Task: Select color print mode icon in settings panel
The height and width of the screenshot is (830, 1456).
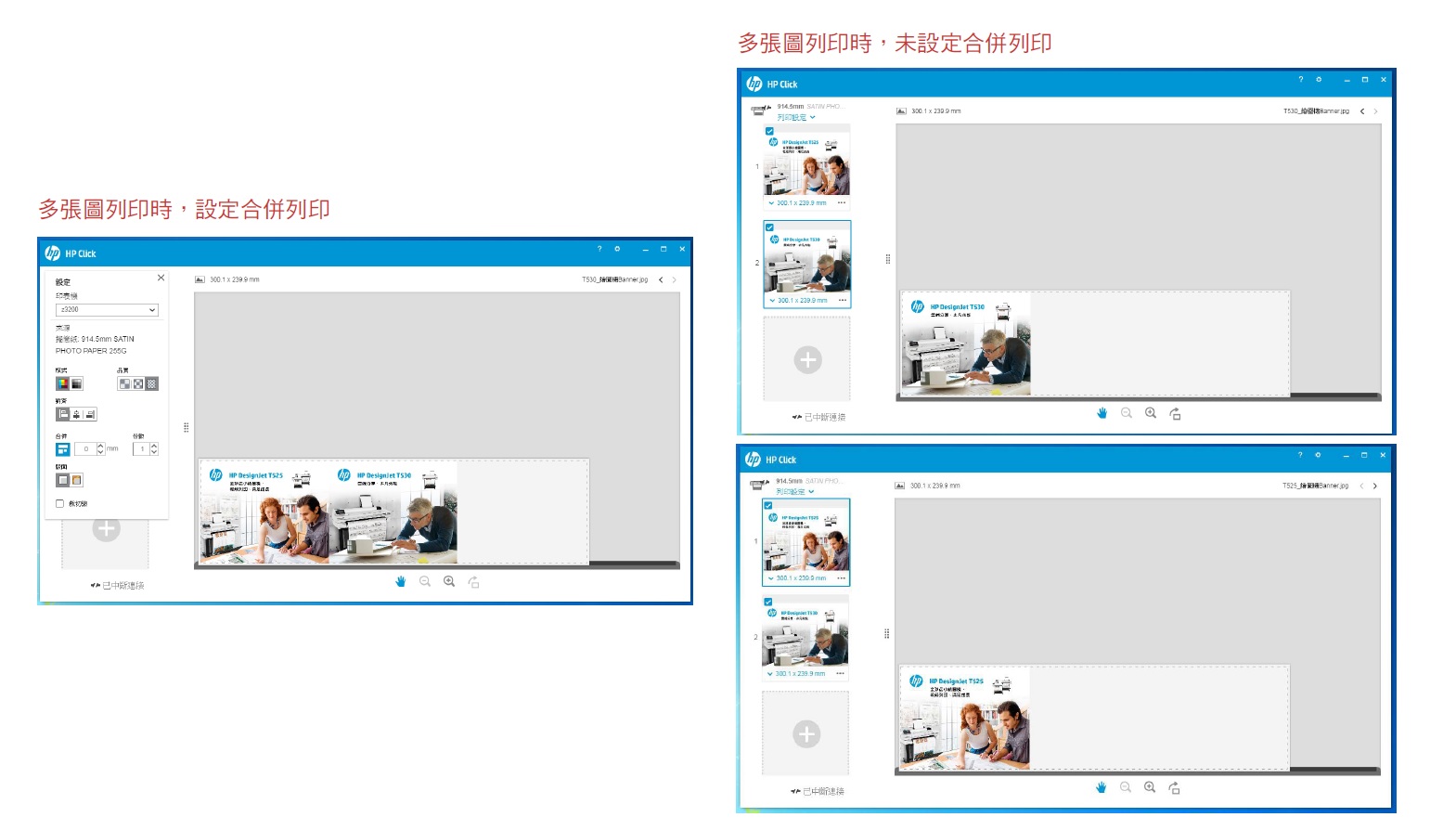Action: (x=62, y=383)
